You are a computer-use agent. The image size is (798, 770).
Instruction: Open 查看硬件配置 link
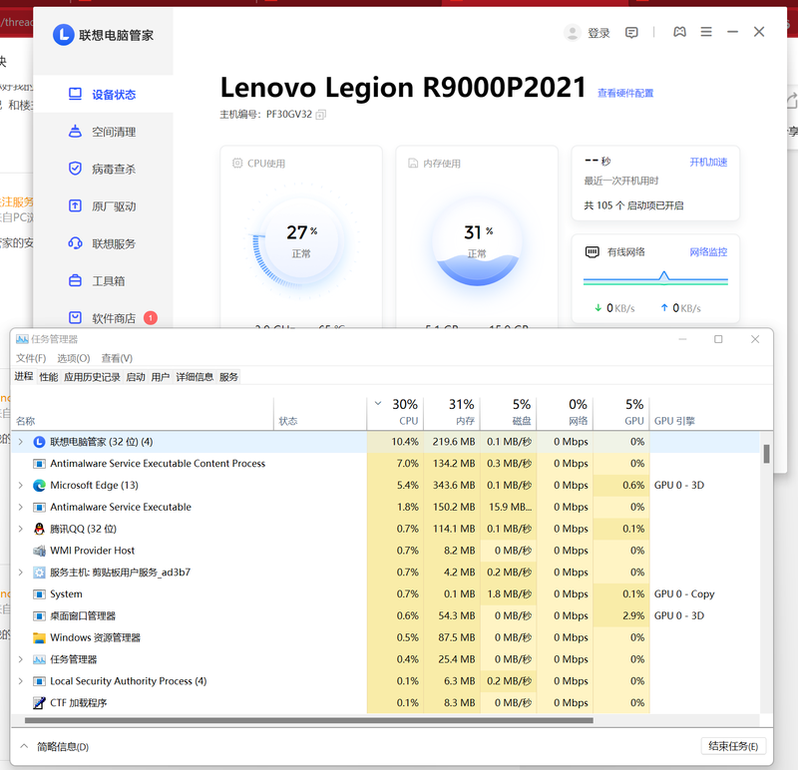[x=625, y=93]
